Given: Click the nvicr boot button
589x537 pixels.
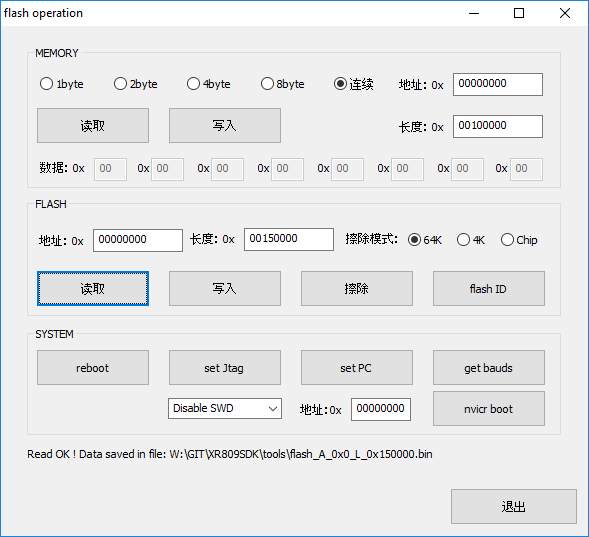Looking at the screenshot, I should 489,409.
